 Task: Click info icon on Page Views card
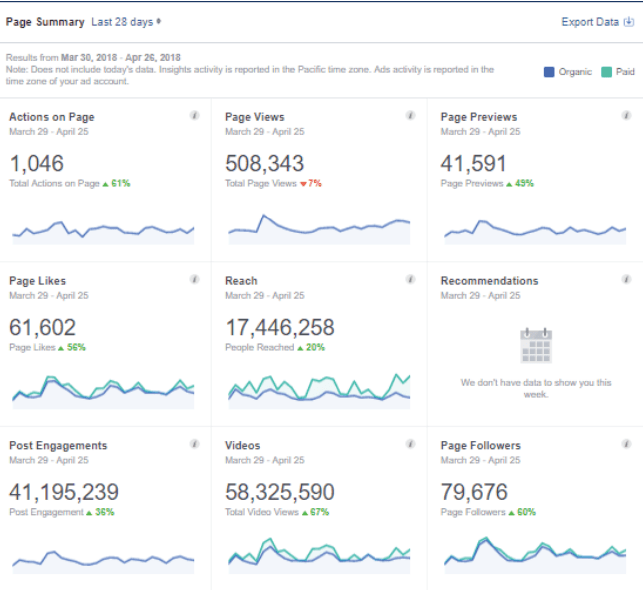[x=410, y=116]
